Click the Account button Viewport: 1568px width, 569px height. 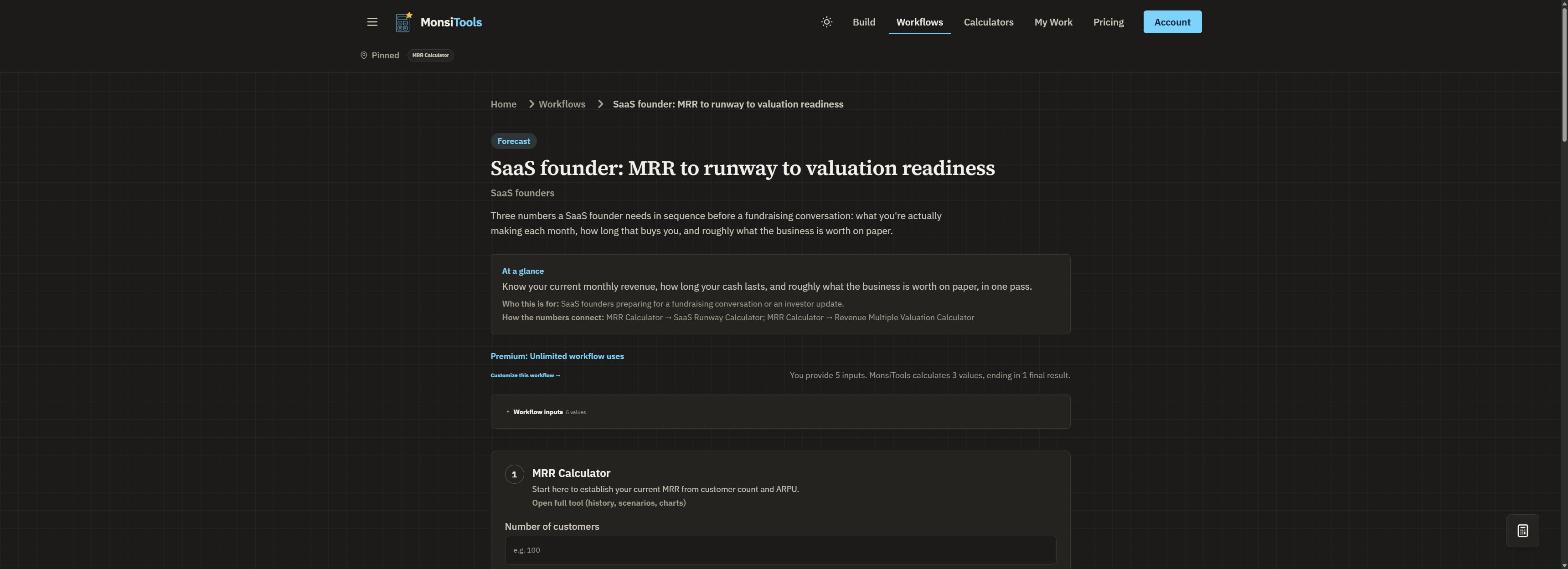(1172, 22)
